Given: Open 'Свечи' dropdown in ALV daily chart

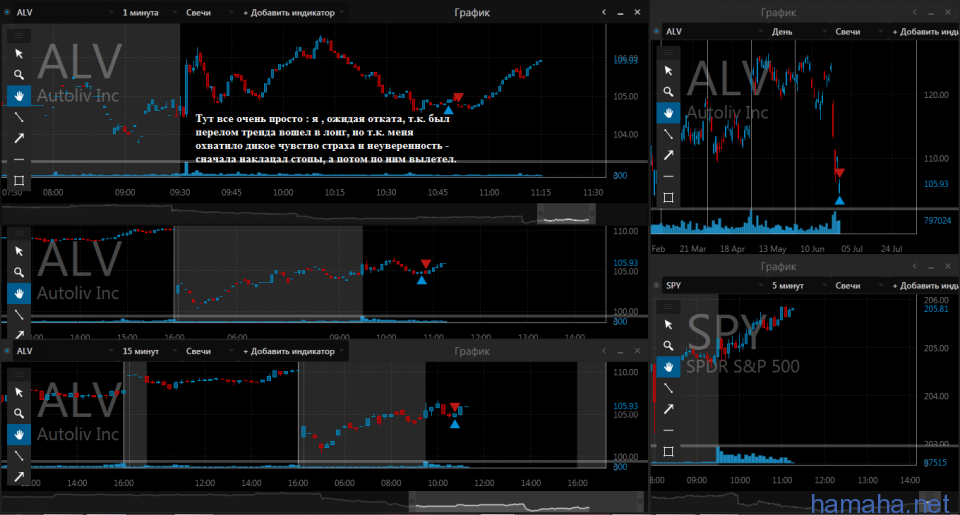Looking at the screenshot, I should click(x=859, y=31).
